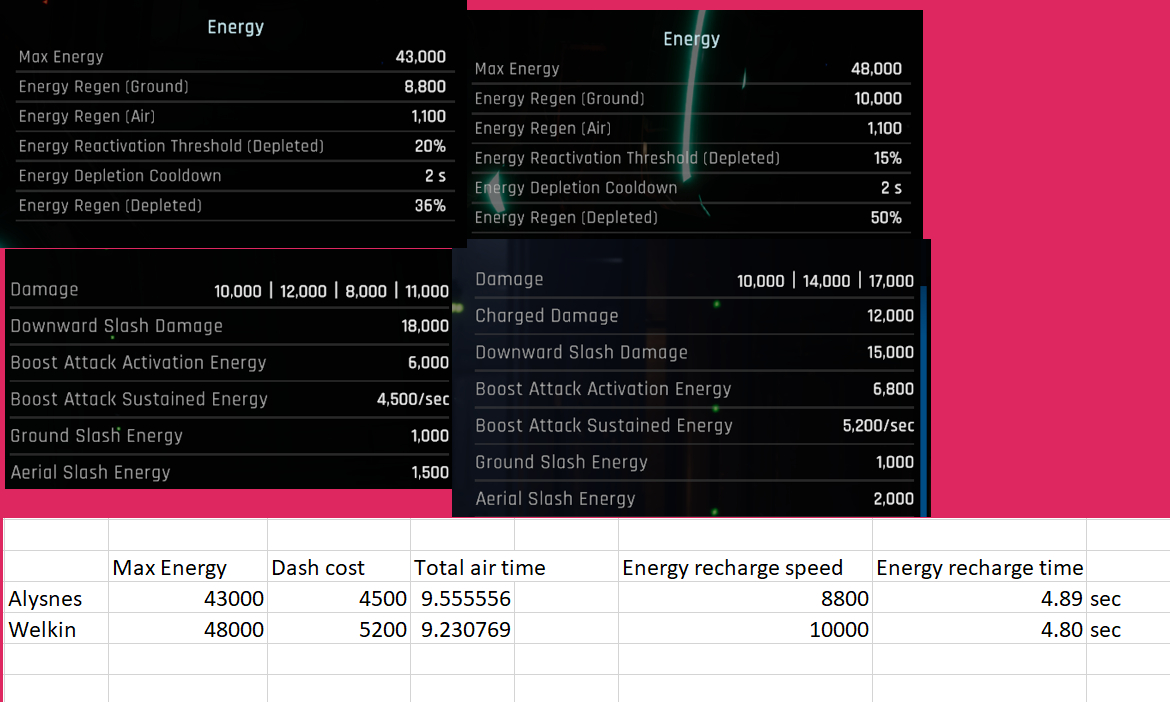Click the Welkin row label cell

(56, 629)
